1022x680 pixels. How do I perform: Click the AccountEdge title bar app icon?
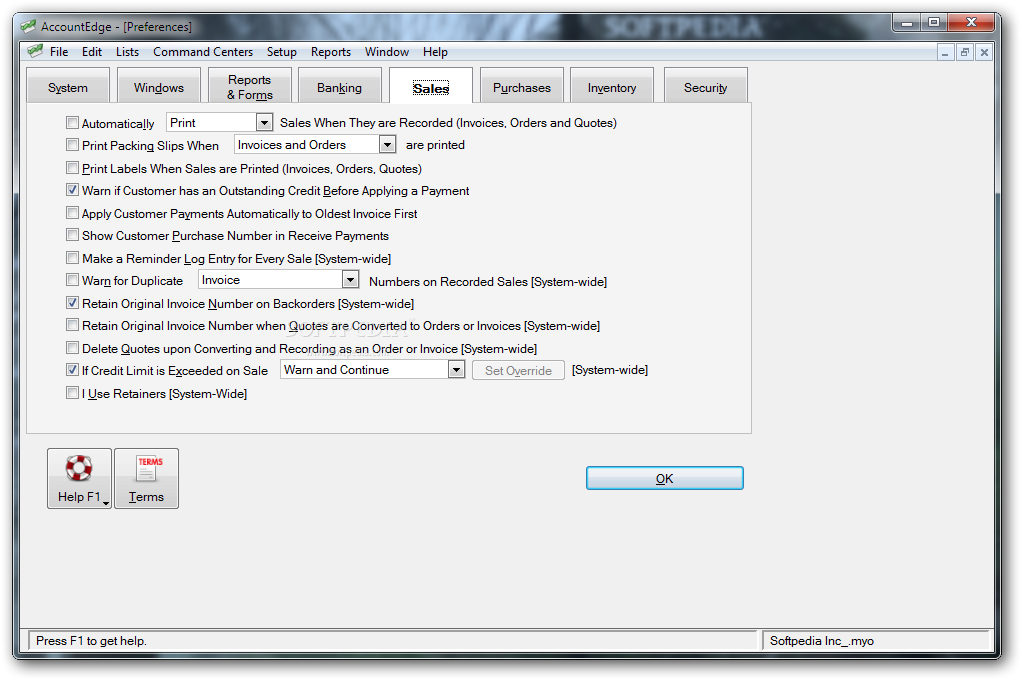point(28,26)
